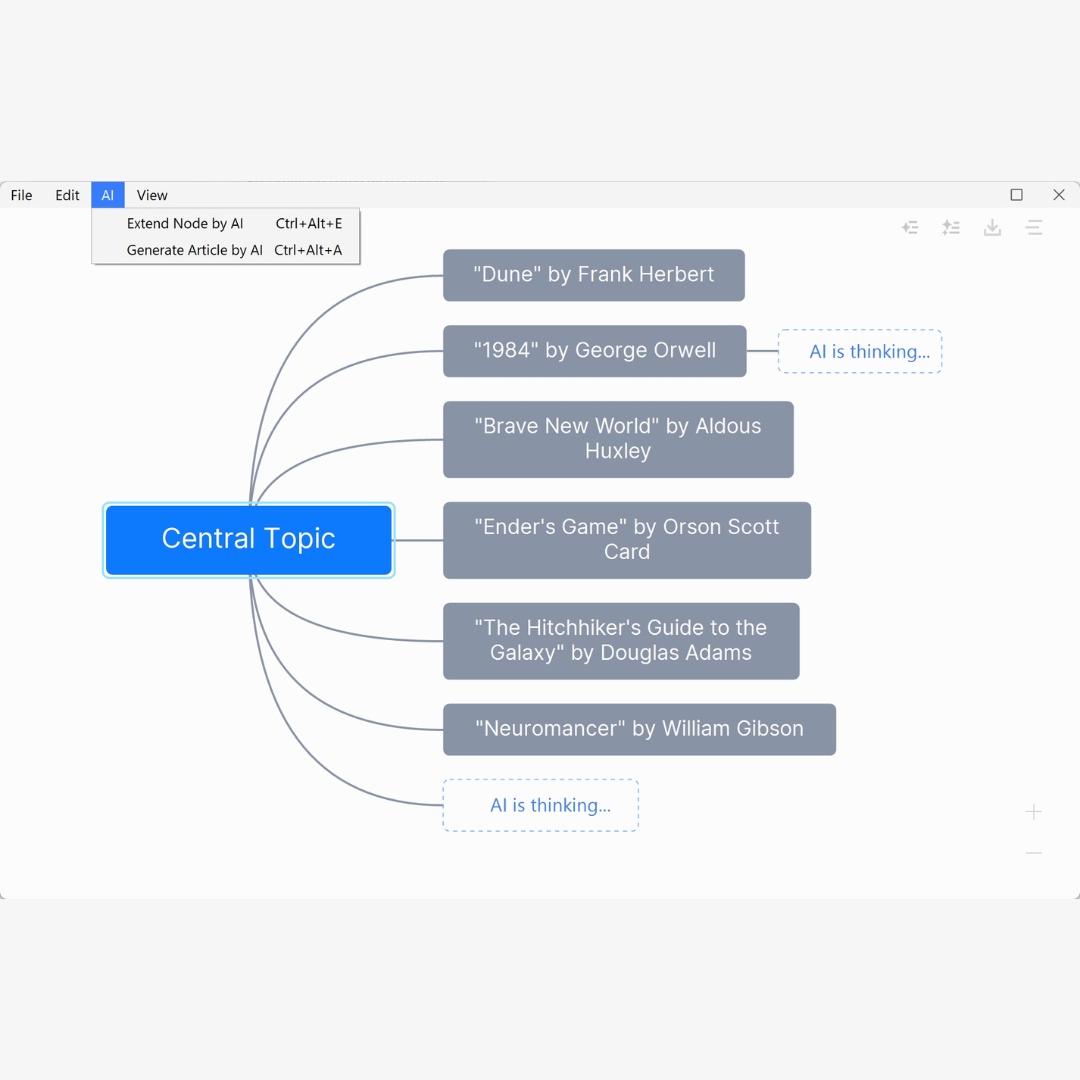The width and height of the screenshot is (1080, 1080).
Task: Zoom out using the minus icon
Action: point(1034,852)
